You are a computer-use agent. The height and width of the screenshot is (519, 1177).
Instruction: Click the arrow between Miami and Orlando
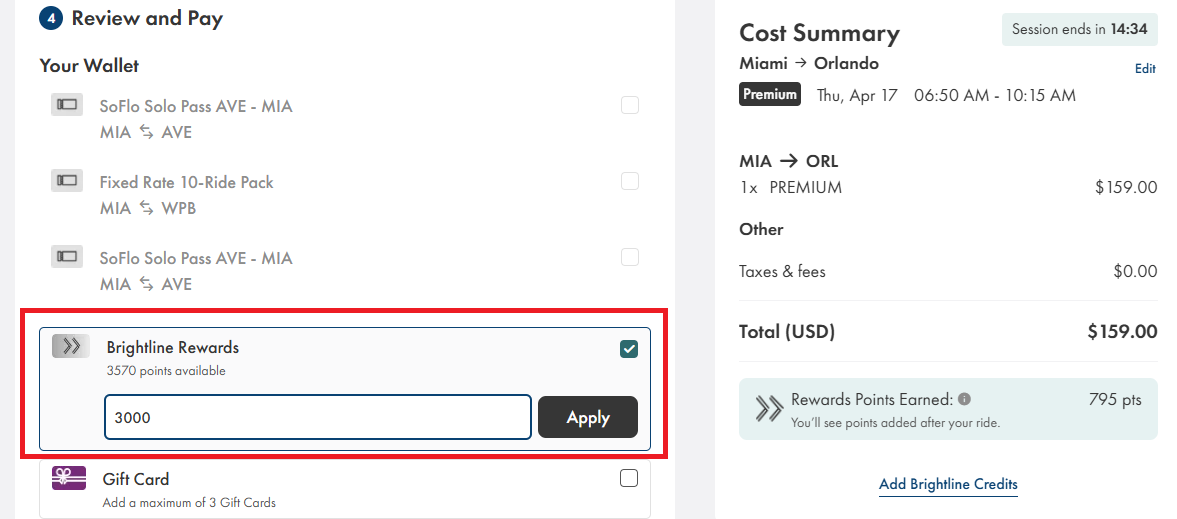click(x=801, y=63)
